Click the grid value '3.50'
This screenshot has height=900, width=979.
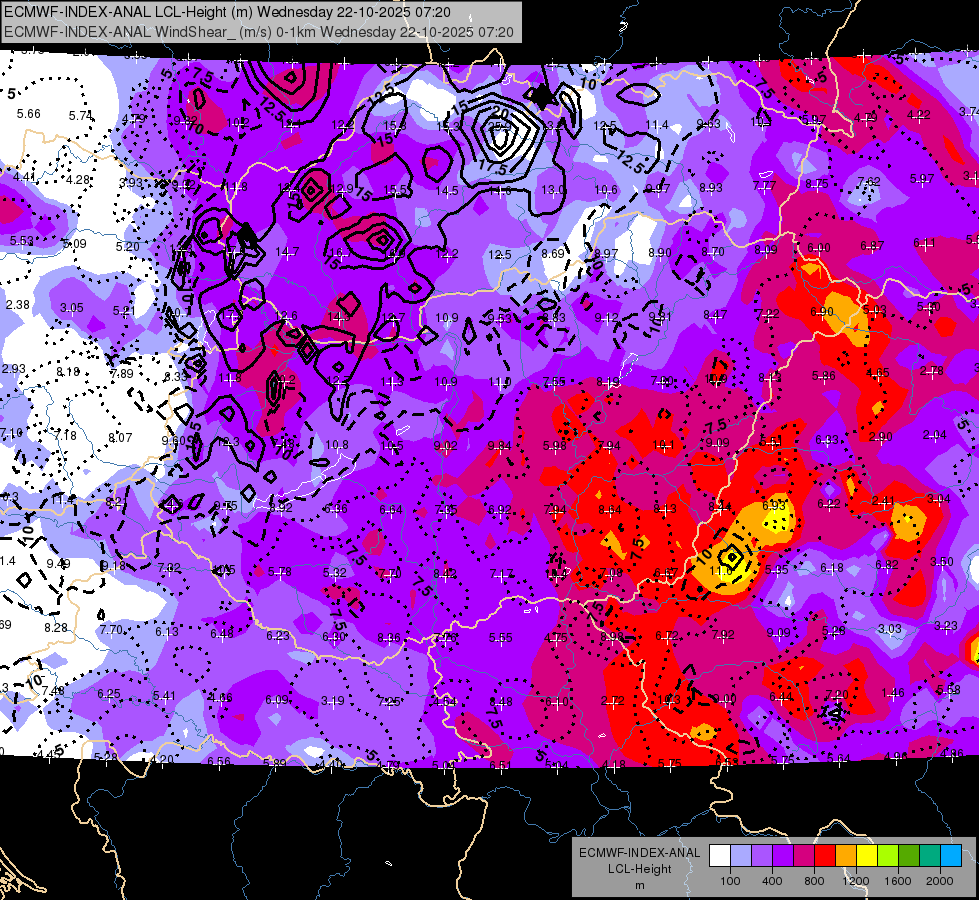coord(942,561)
